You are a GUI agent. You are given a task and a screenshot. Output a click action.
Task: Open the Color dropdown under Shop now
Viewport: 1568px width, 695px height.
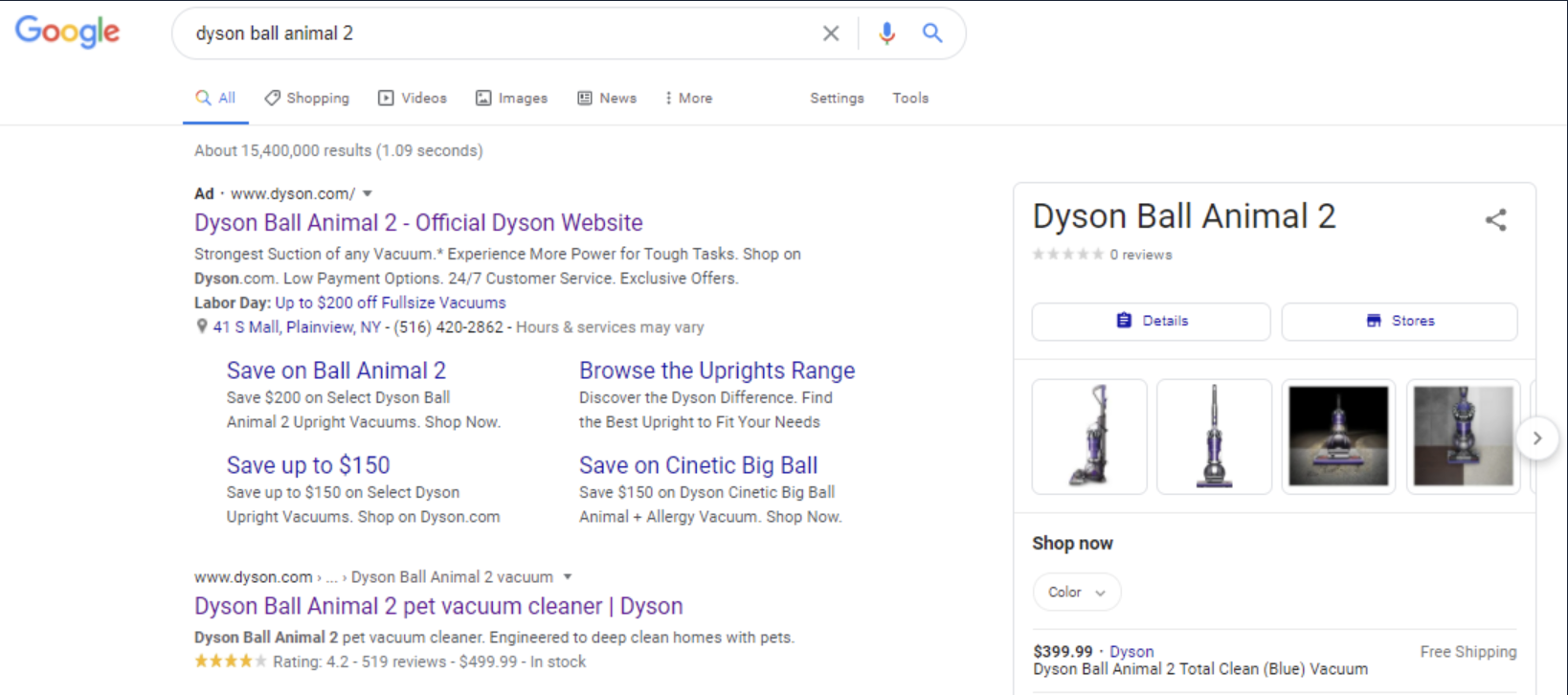click(x=1077, y=593)
